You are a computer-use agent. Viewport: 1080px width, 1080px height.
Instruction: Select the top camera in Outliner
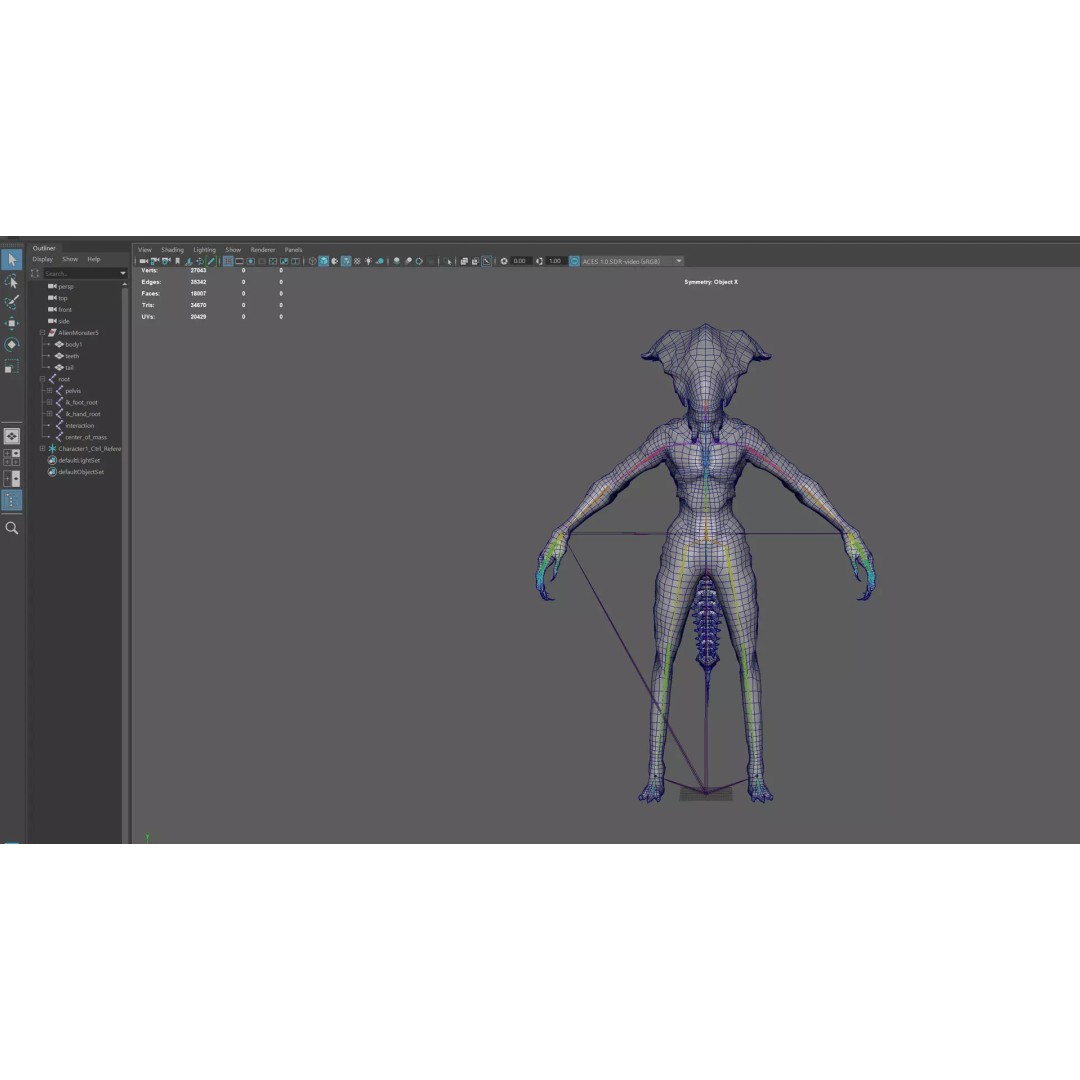[x=58, y=298]
